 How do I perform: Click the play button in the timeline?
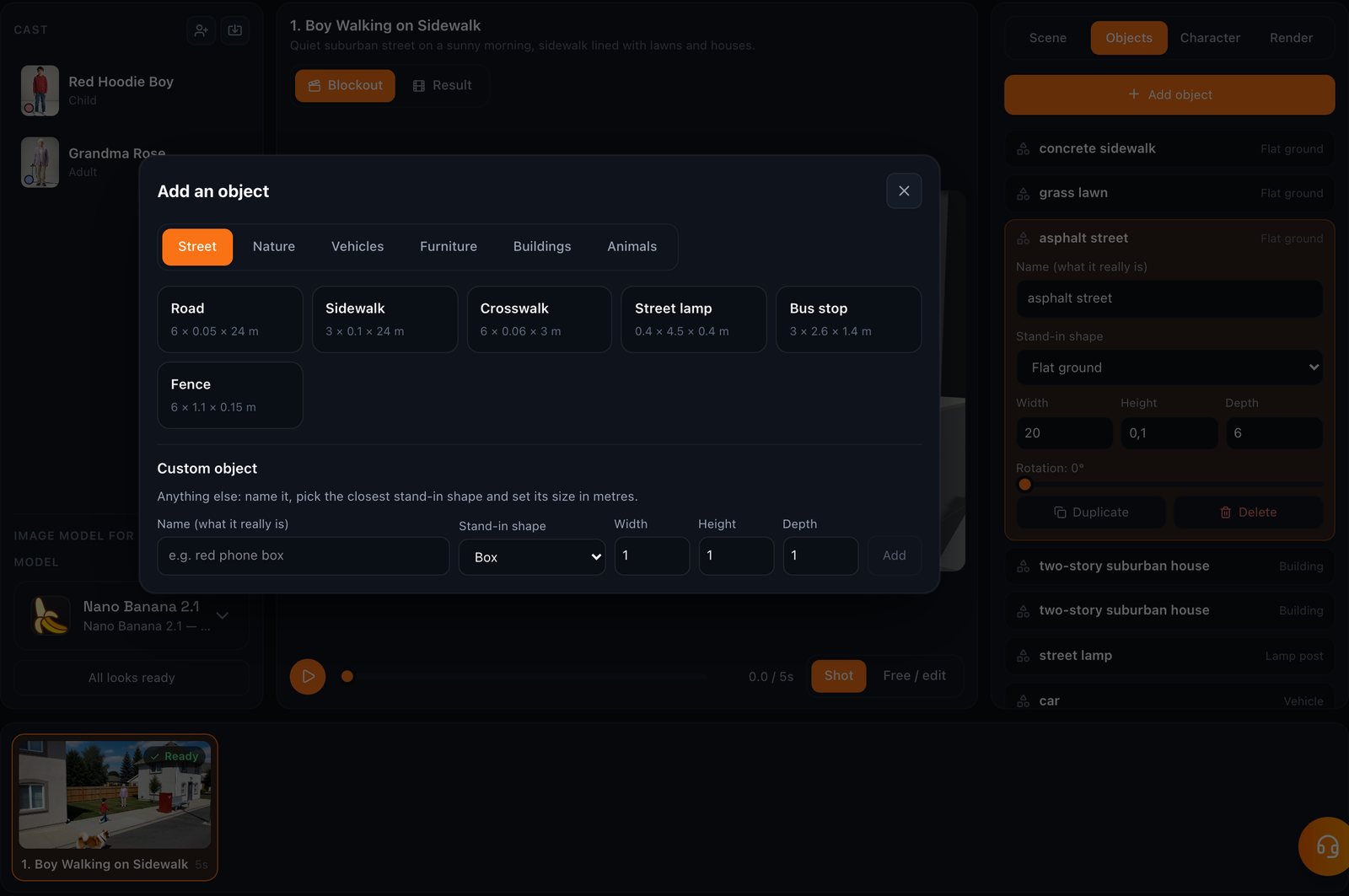(308, 676)
